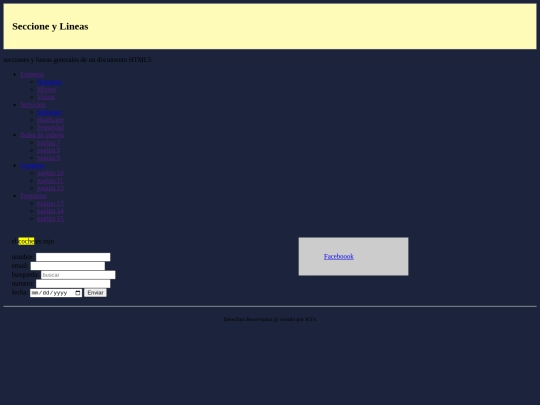540x405 pixels.
Task: Focus the nombre text field
Action: click(73, 257)
